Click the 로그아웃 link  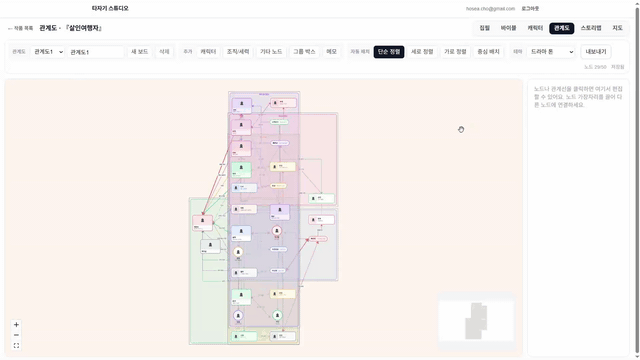coord(530,9)
